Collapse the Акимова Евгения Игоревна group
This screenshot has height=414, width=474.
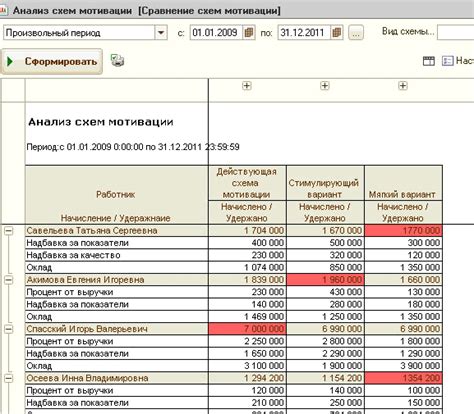[x=9, y=280]
